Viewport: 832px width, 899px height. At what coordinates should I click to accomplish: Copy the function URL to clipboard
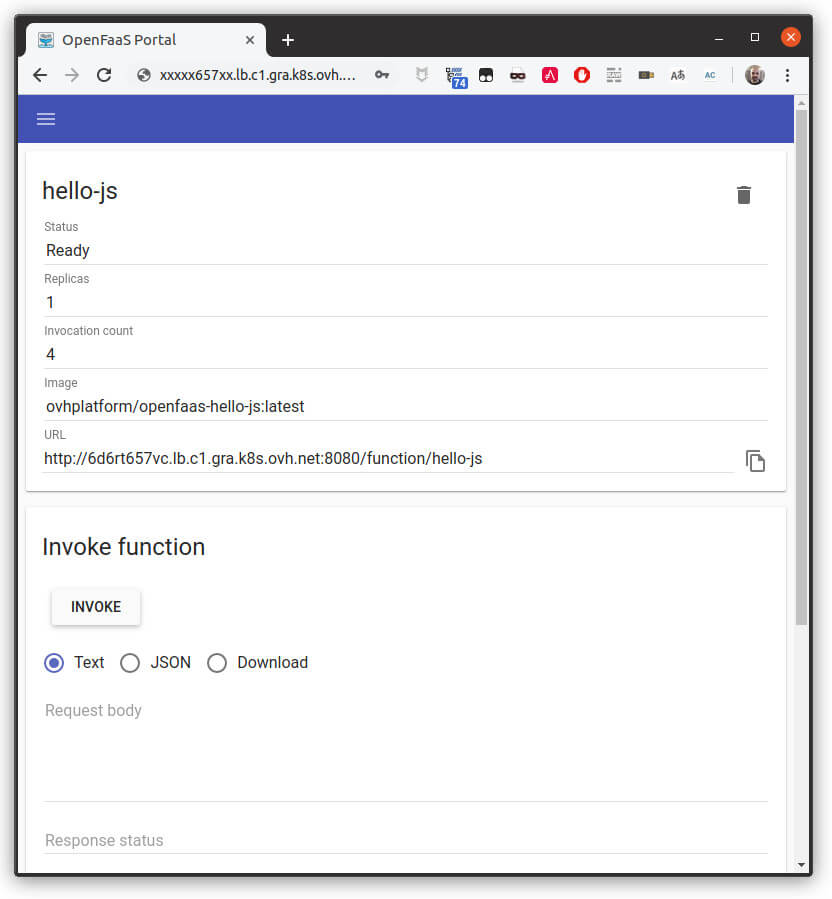(x=755, y=461)
